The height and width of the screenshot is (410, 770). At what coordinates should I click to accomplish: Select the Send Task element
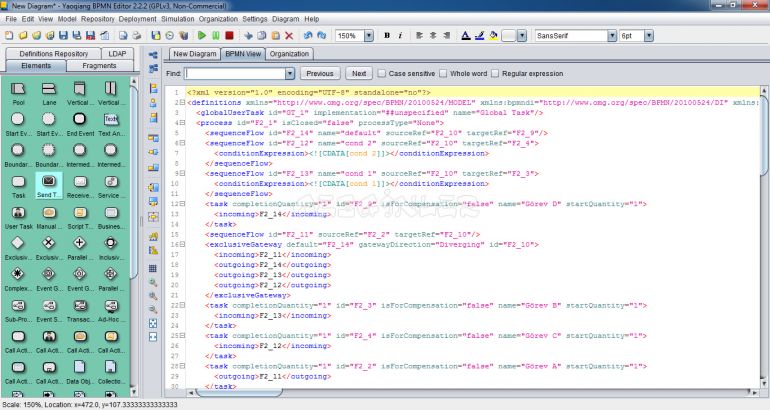(x=49, y=186)
